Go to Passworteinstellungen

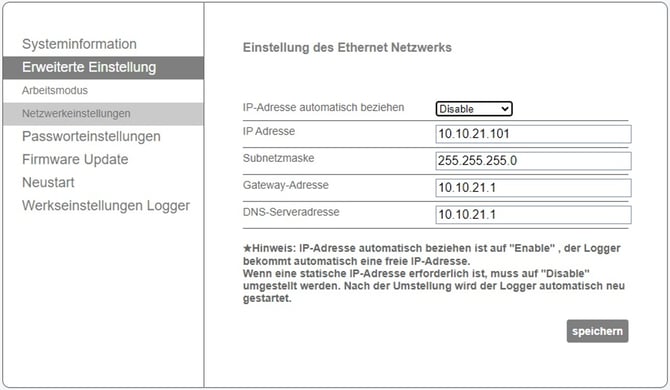pos(91,137)
